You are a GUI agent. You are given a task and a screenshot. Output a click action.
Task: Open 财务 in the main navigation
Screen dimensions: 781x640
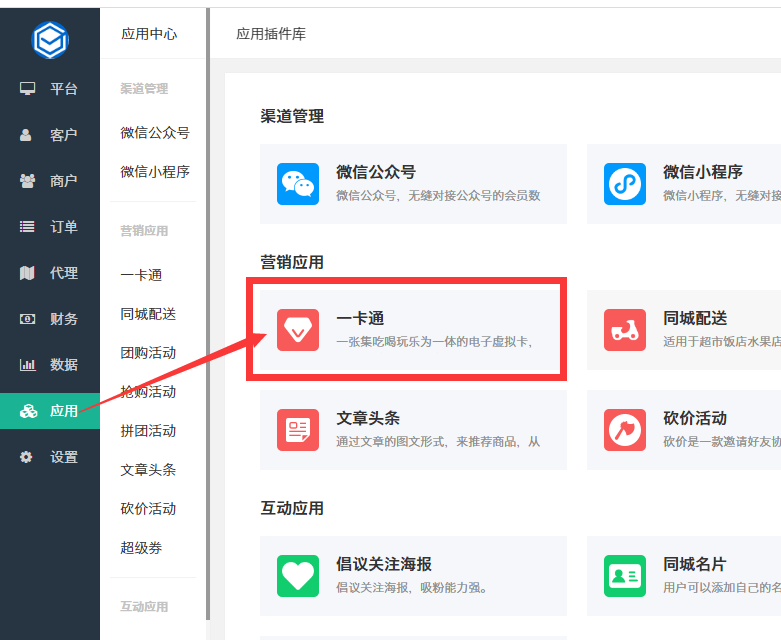(x=50, y=319)
